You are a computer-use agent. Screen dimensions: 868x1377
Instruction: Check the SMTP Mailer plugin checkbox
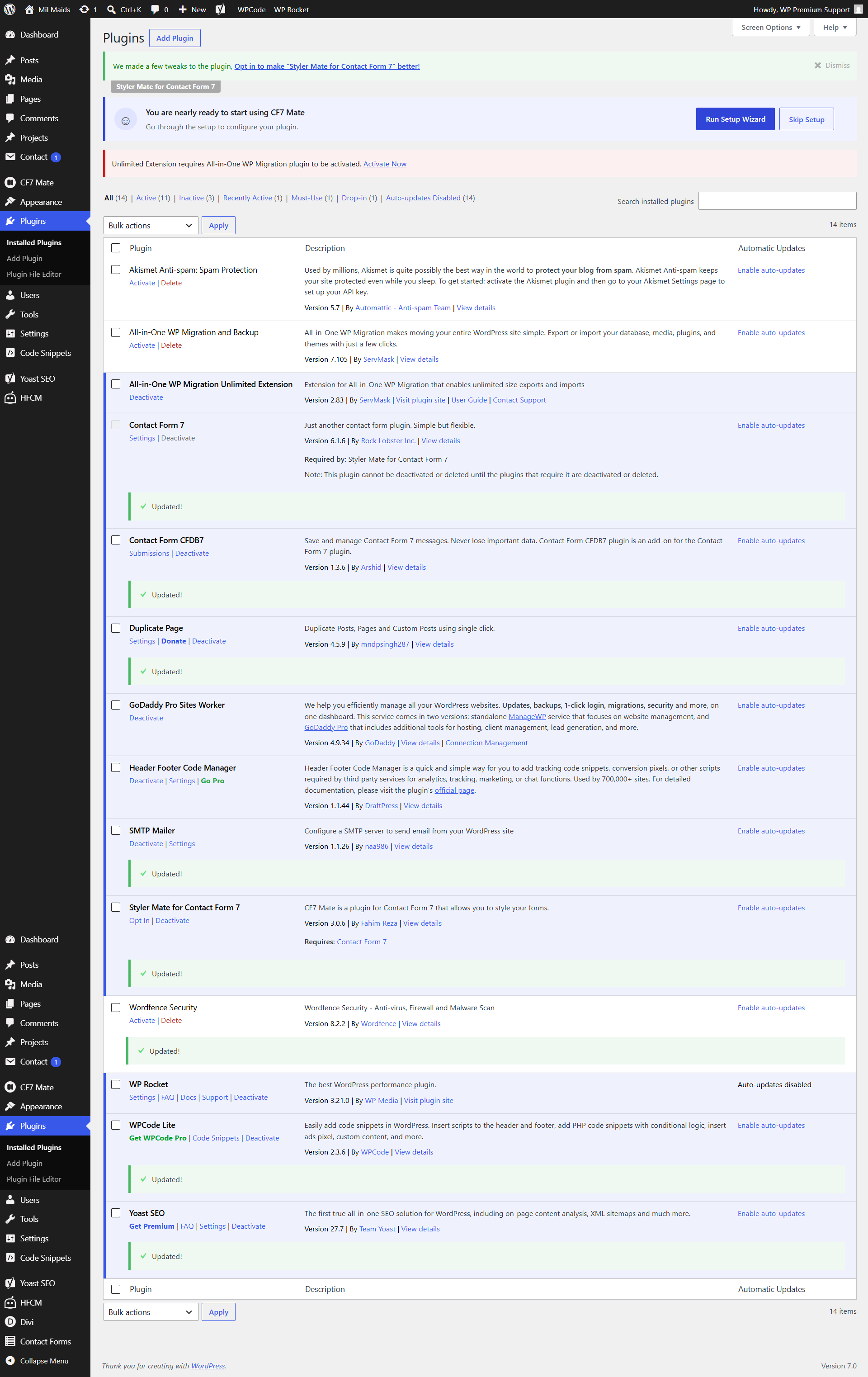point(116,830)
